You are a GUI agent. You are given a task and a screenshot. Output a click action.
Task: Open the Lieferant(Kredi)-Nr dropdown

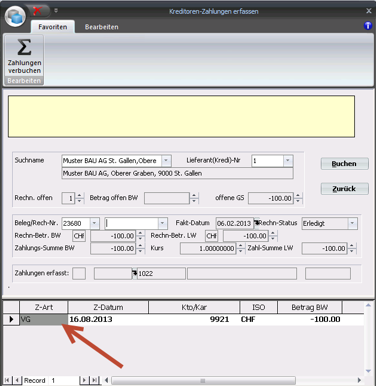288,161
